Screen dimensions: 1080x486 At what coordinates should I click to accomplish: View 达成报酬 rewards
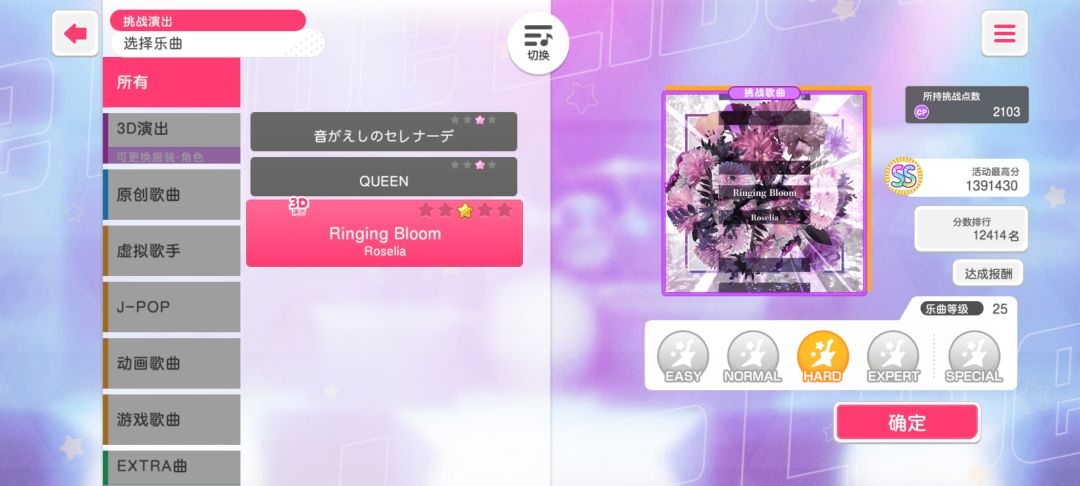pos(988,273)
